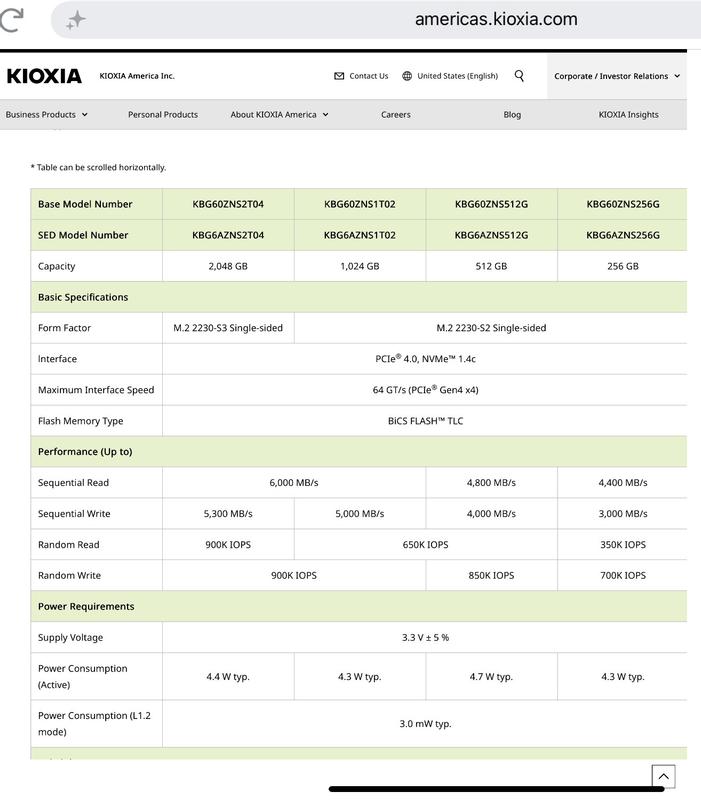Change region from United States (English)
Viewport: 701px width, 800px height.
(x=457, y=76)
